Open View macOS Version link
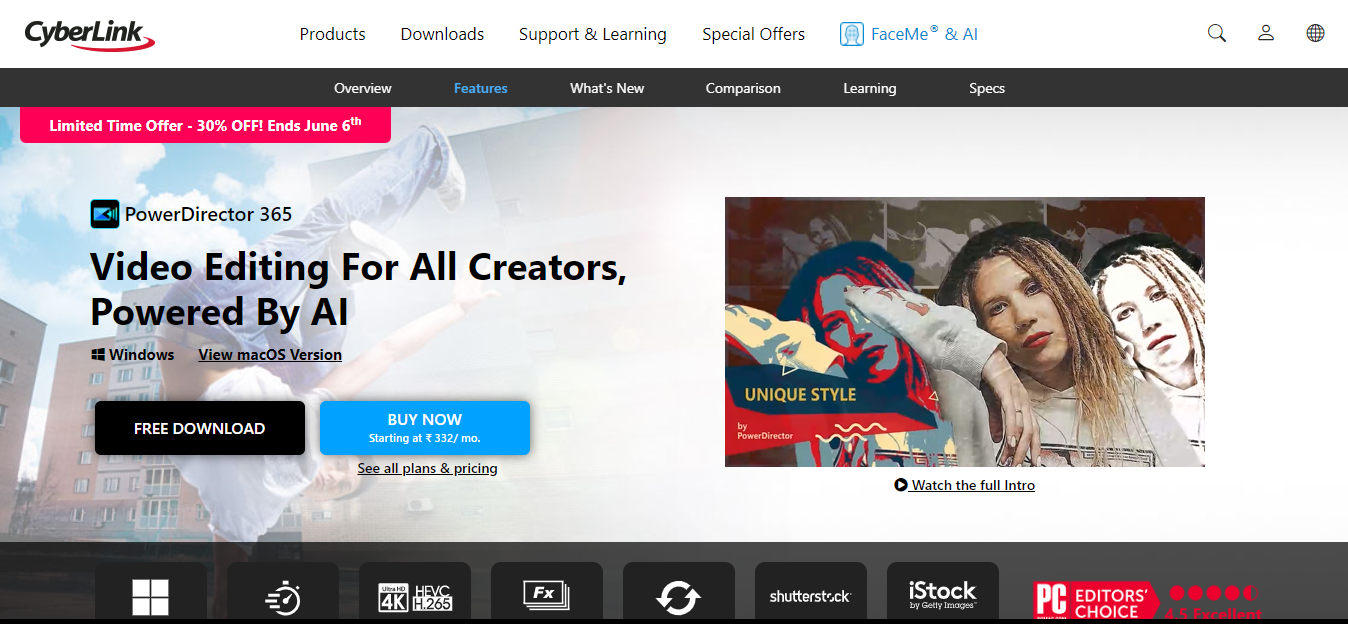Image resolution: width=1348 pixels, height=624 pixels. [x=270, y=355]
